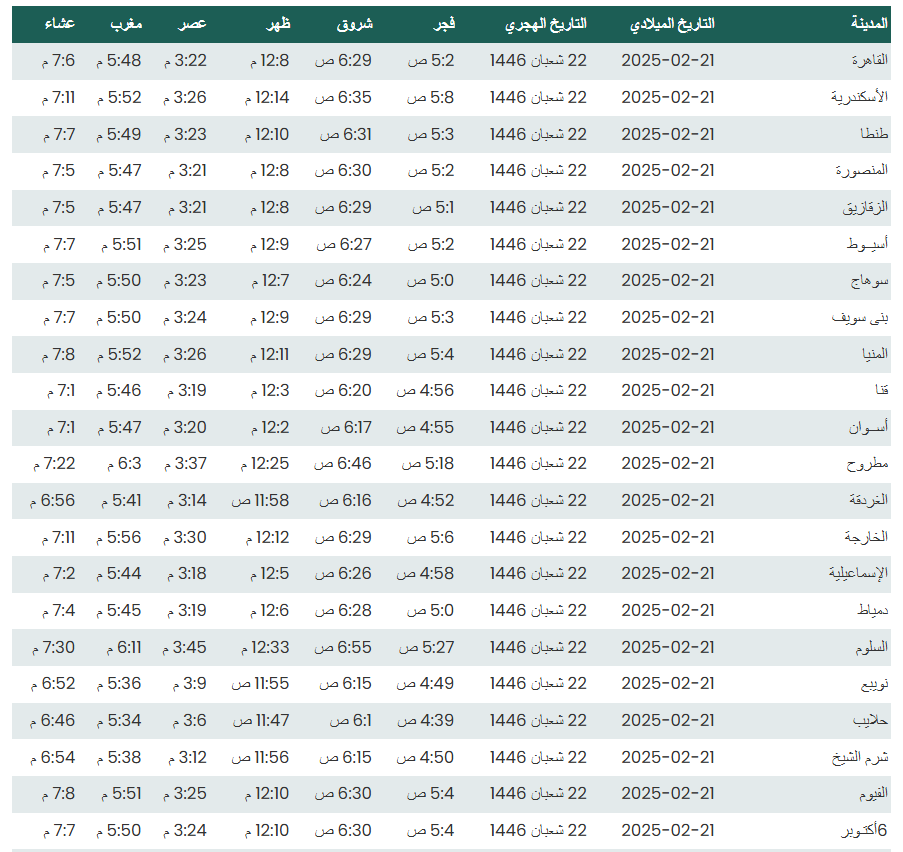
Task: Click Isha time 6:46 م in حلايب row
Action: coord(52,721)
